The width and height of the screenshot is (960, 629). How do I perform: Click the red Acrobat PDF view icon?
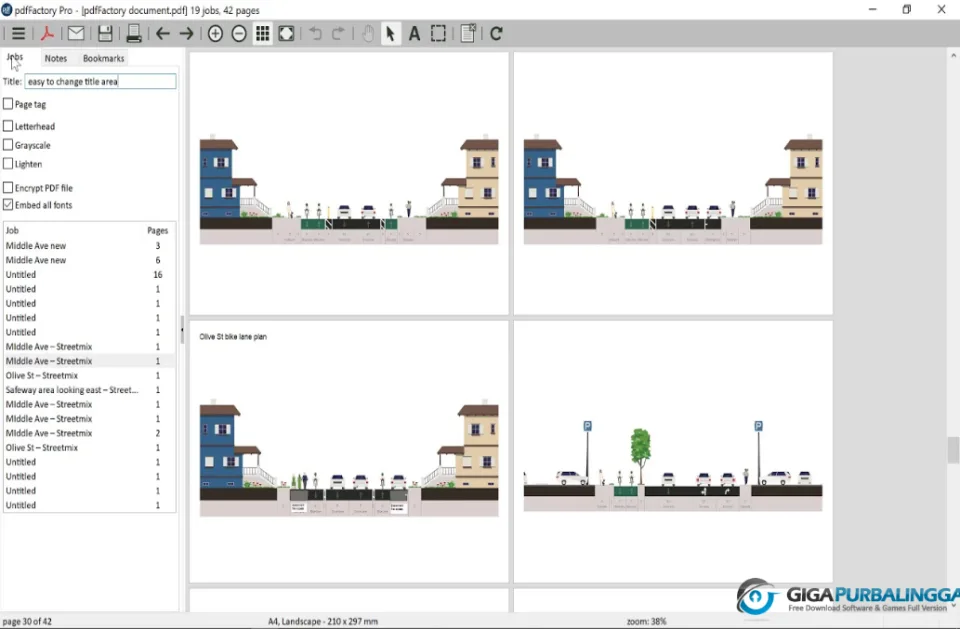pos(47,34)
